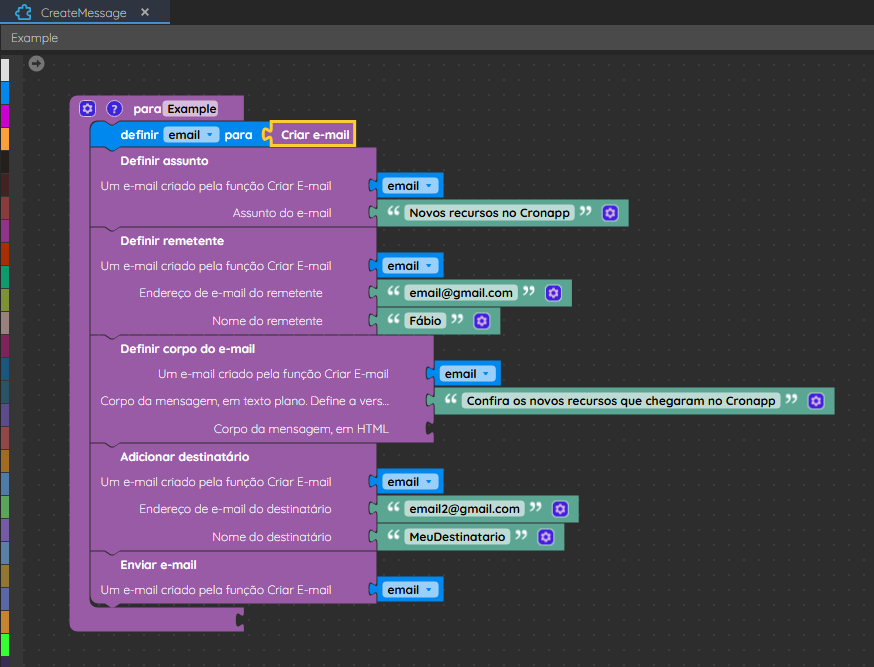Click the magenta category swatch in toolbox strip

[x=5, y=116]
